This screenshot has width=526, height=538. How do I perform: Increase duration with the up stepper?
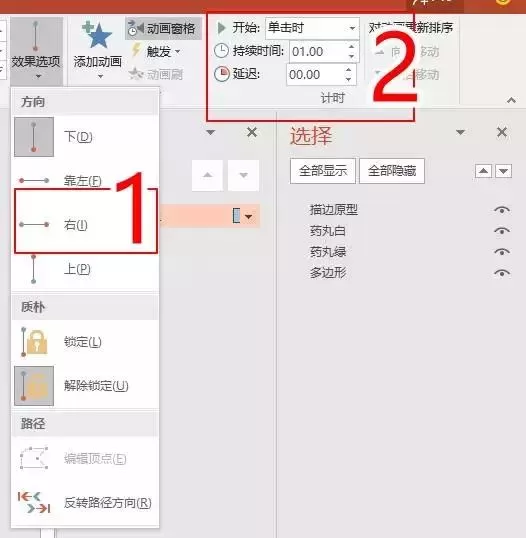pyautogui.click(x=351, y=47)
